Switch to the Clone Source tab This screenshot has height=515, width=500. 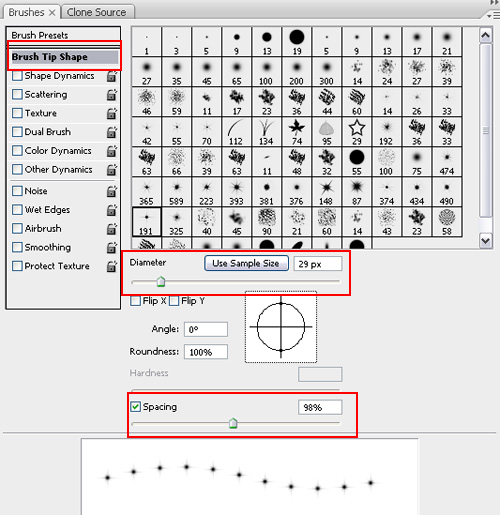click(x=98, y=12)
